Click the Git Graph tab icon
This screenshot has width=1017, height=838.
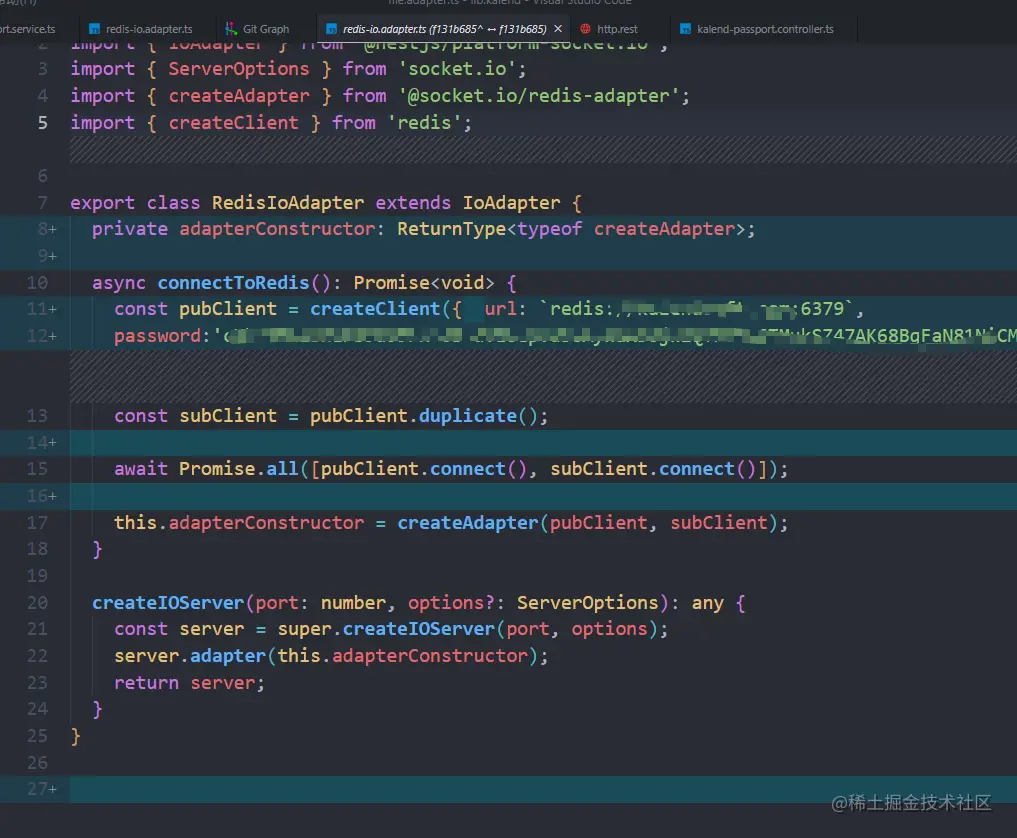(231, 29)
